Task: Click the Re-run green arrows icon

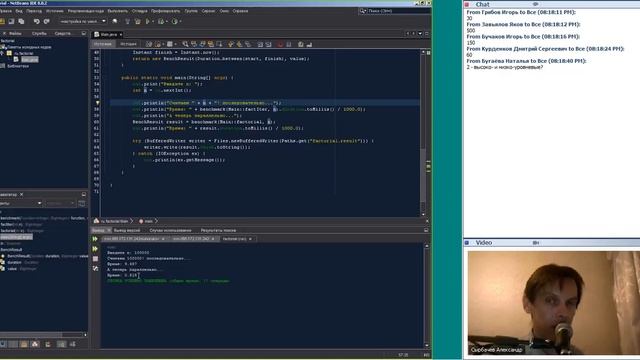Action: tap(95, 239)
